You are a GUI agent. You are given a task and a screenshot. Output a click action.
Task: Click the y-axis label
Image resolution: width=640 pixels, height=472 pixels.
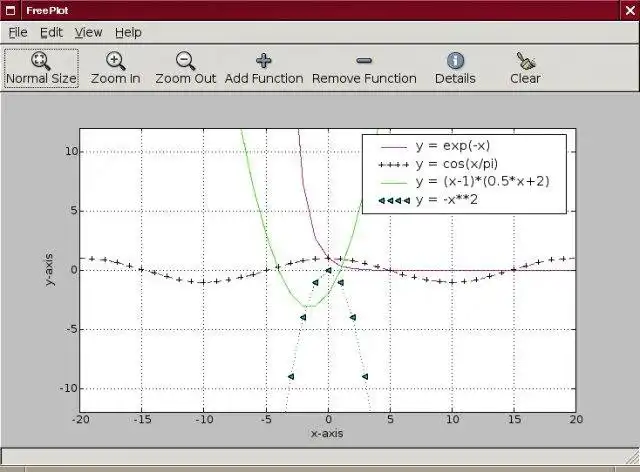point(49,269)
